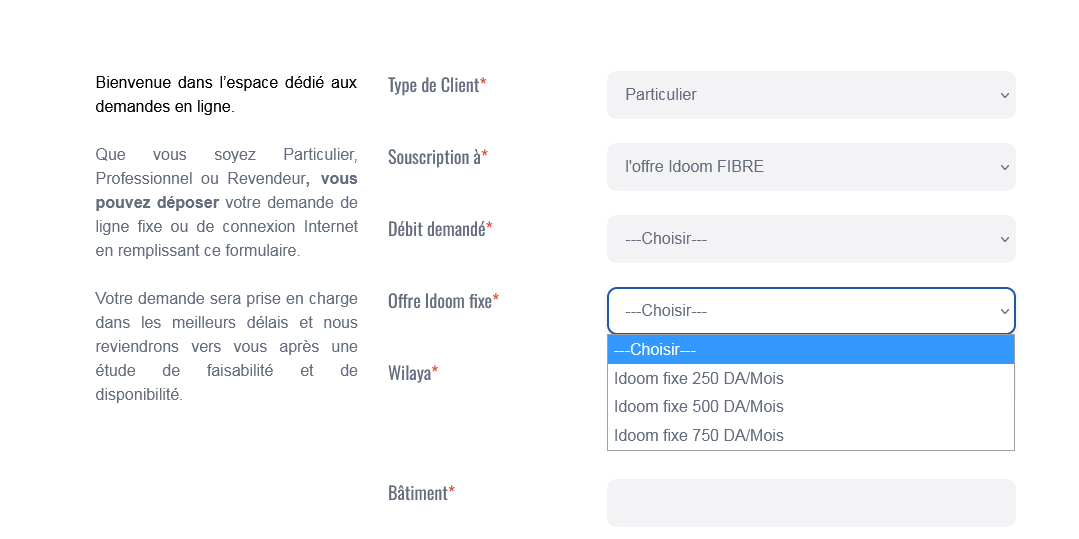Screen dimensions: 1079x539
Task: Open the dropdown showing l'offre Idoom FIBRE
Action: pyautogui.click(x=810, y=167)
